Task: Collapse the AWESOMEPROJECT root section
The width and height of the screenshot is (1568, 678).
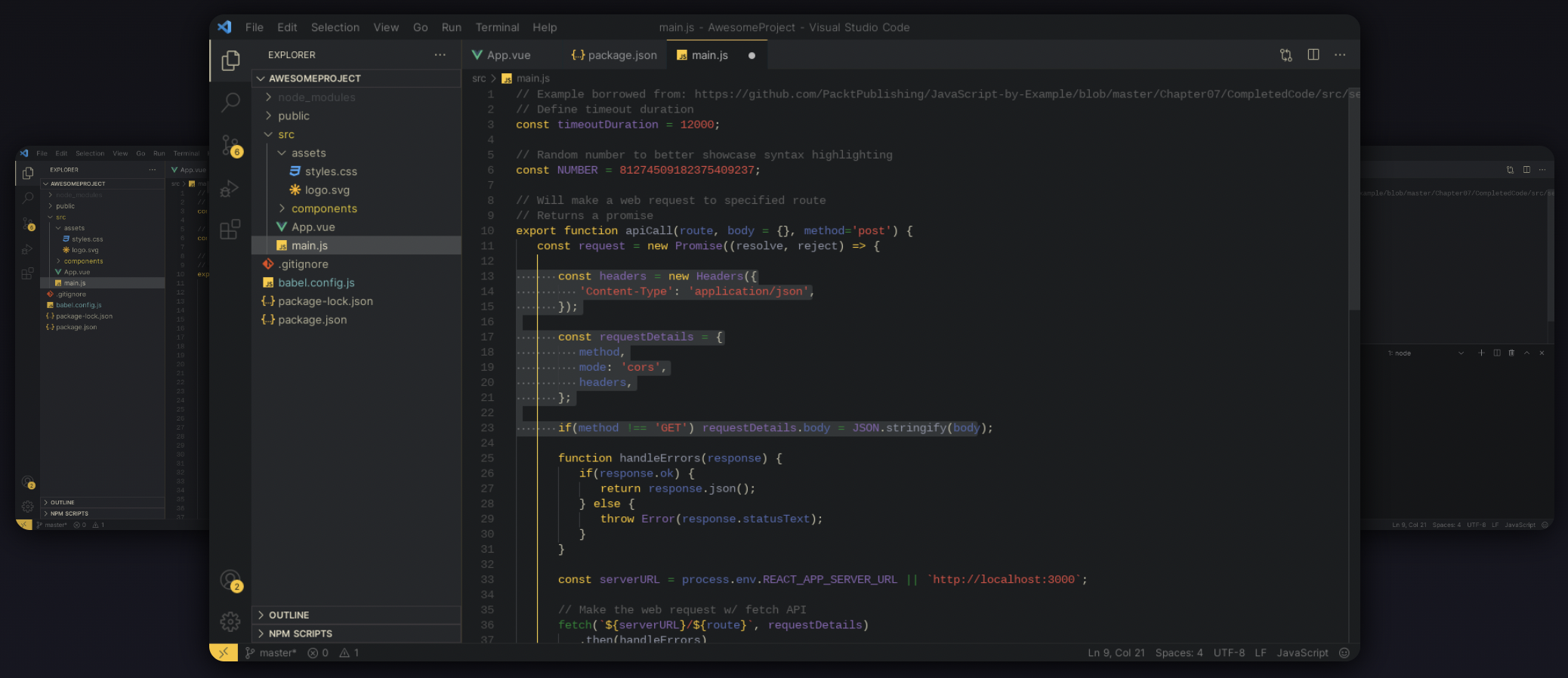Action: pyautogui.click(x=356, y=79)
